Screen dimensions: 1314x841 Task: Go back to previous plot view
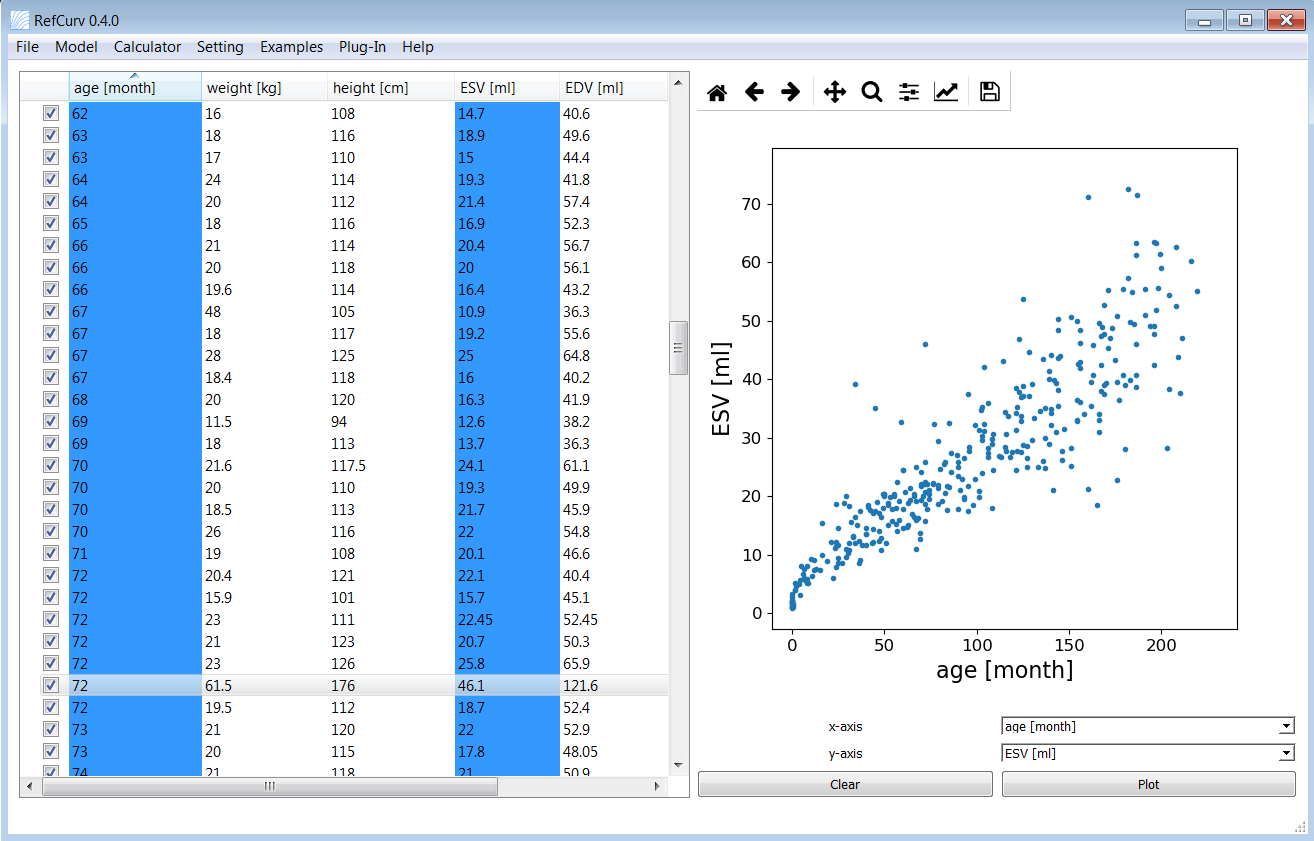click(754, 93)
